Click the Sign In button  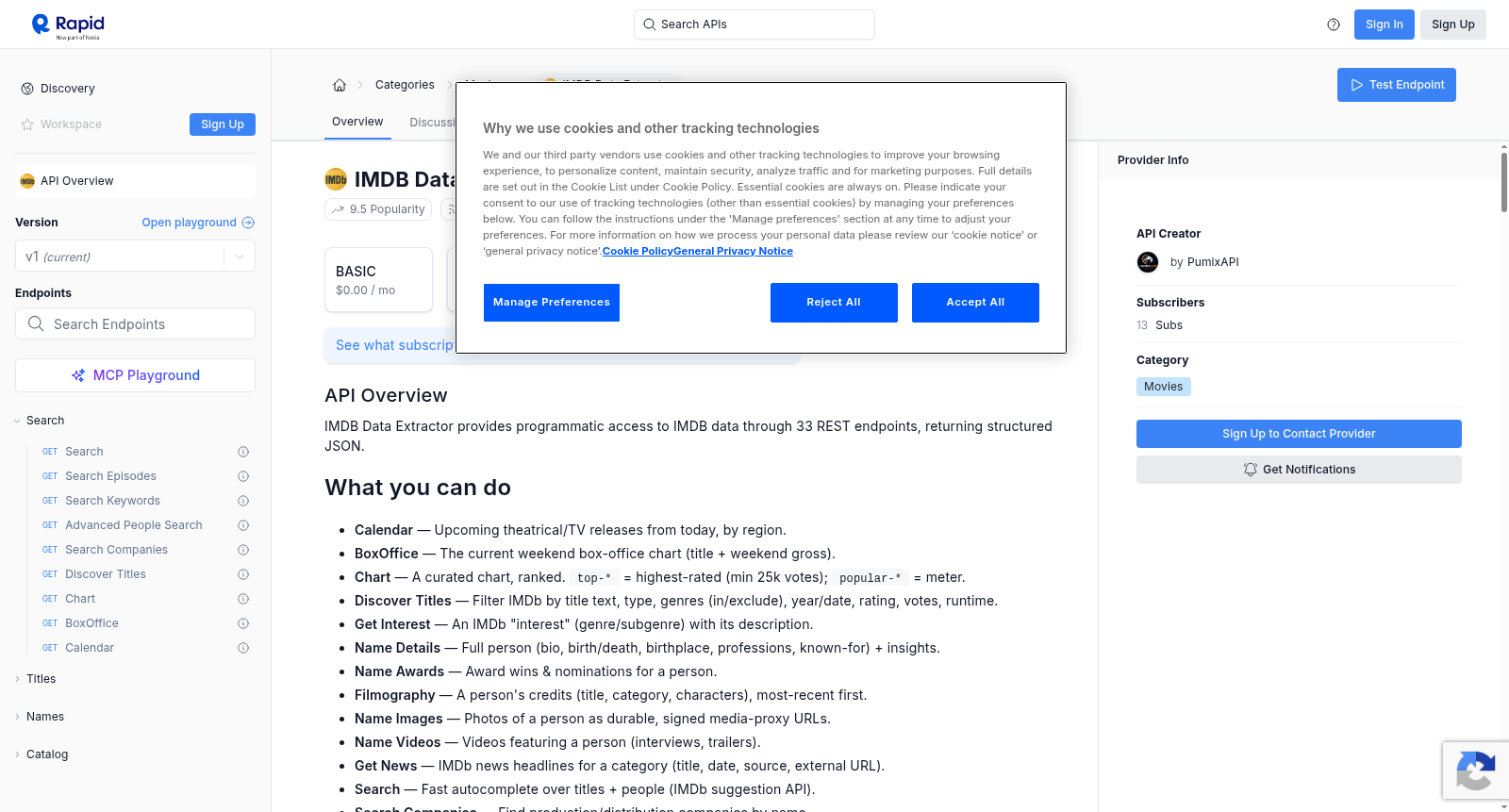point(1385,25)
